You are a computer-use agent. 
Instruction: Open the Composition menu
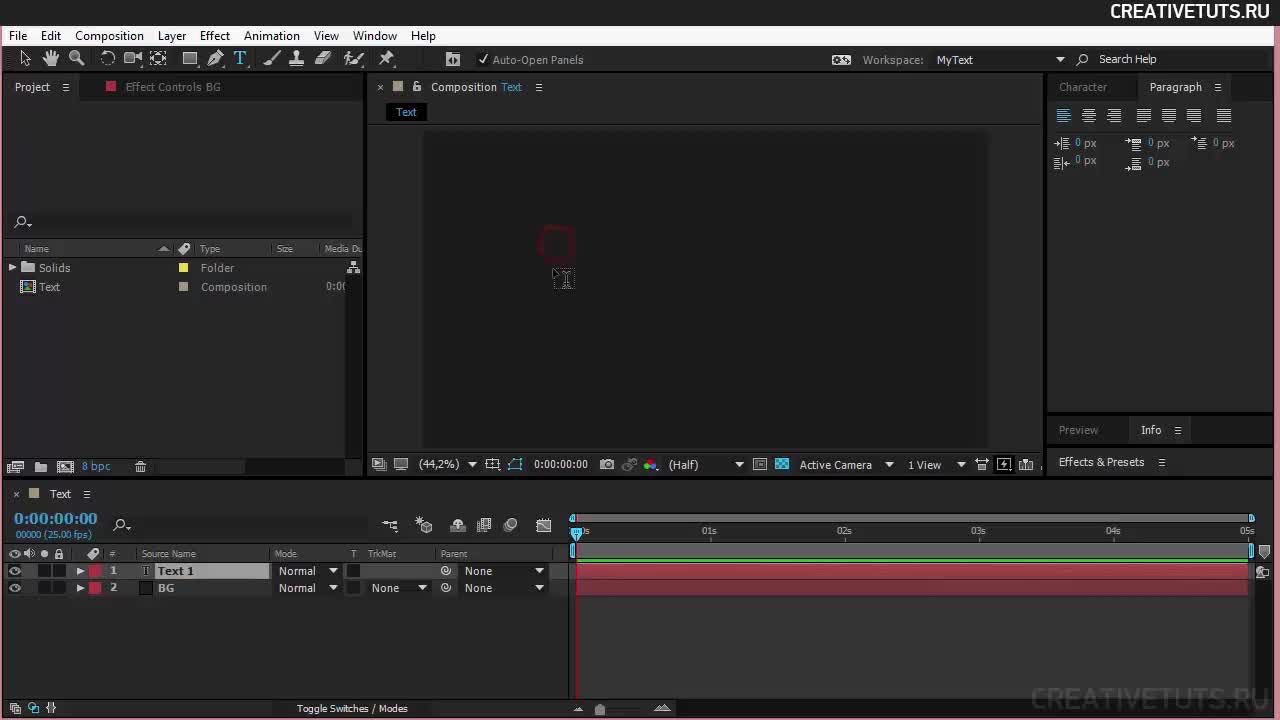coord(109,36)
